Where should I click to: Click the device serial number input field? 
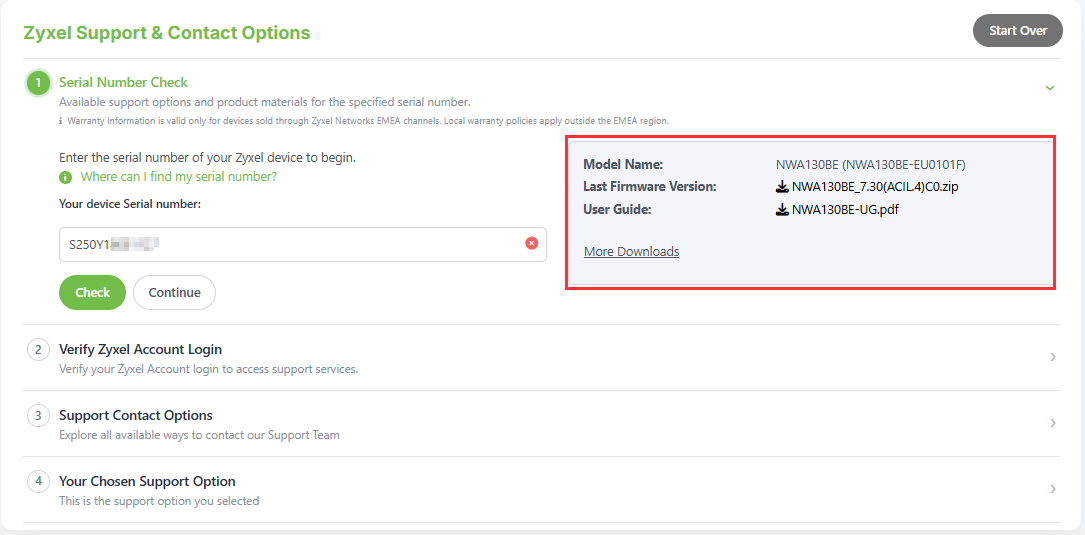(x=303, y=244)
